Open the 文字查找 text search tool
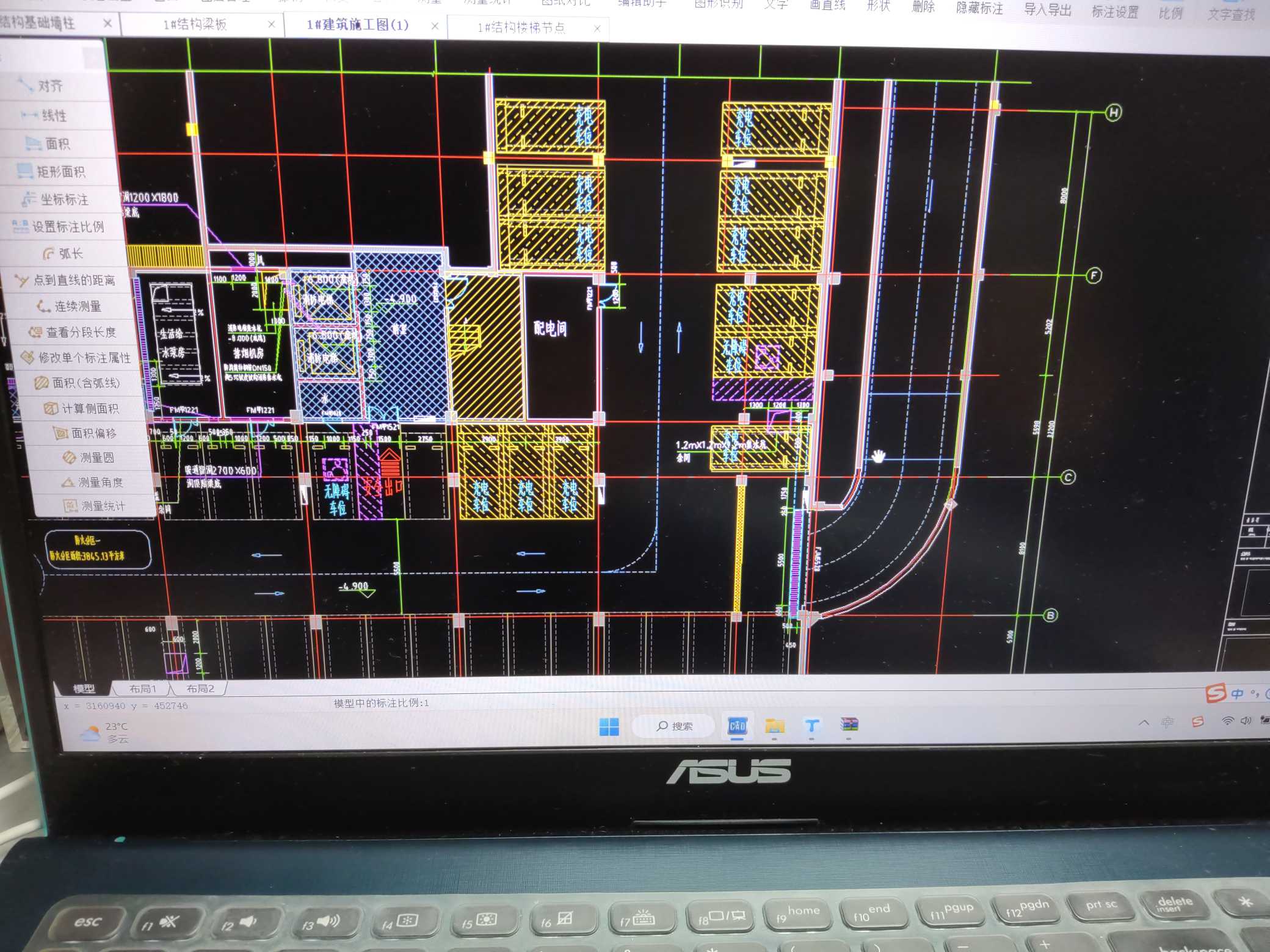Screen dimensions: 1270x952 tap(1231, 14)
